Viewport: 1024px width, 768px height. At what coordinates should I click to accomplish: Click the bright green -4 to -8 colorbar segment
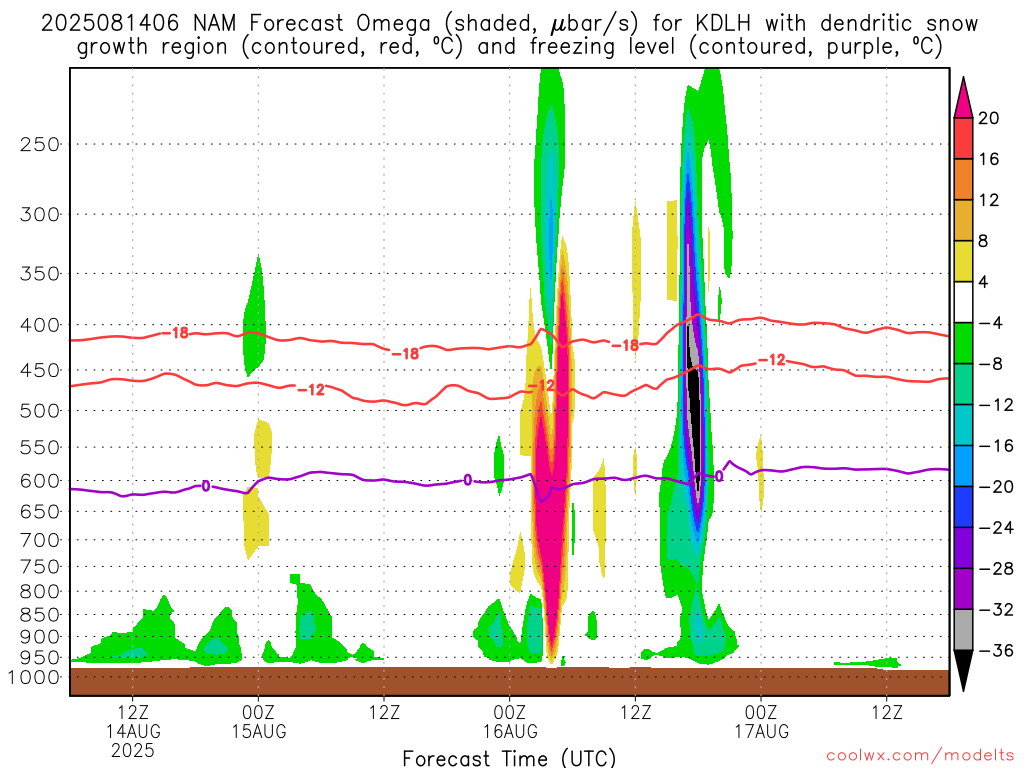pyautogui.click(x=963, y=344)
